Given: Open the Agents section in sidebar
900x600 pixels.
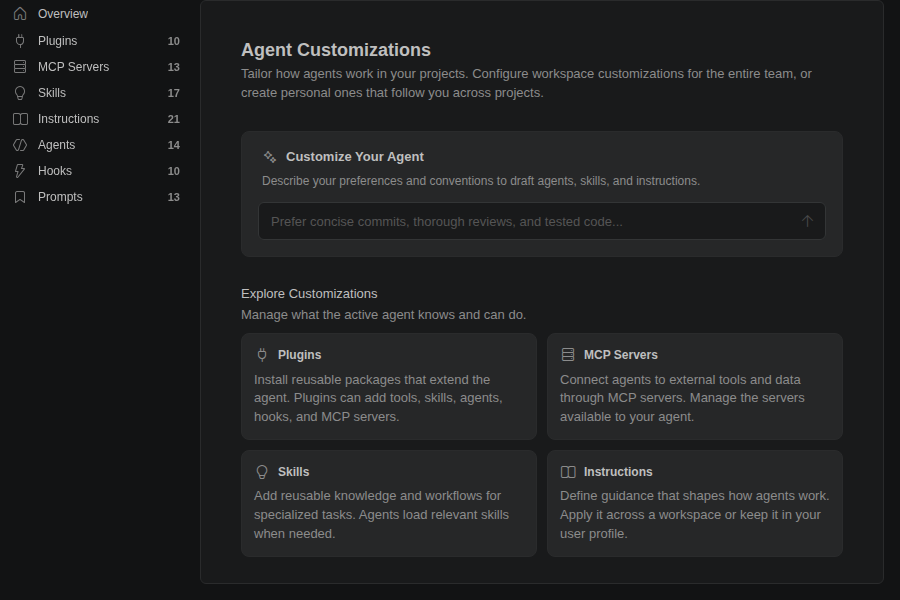Looking at the screenshot, I should (x=96, y=145).
